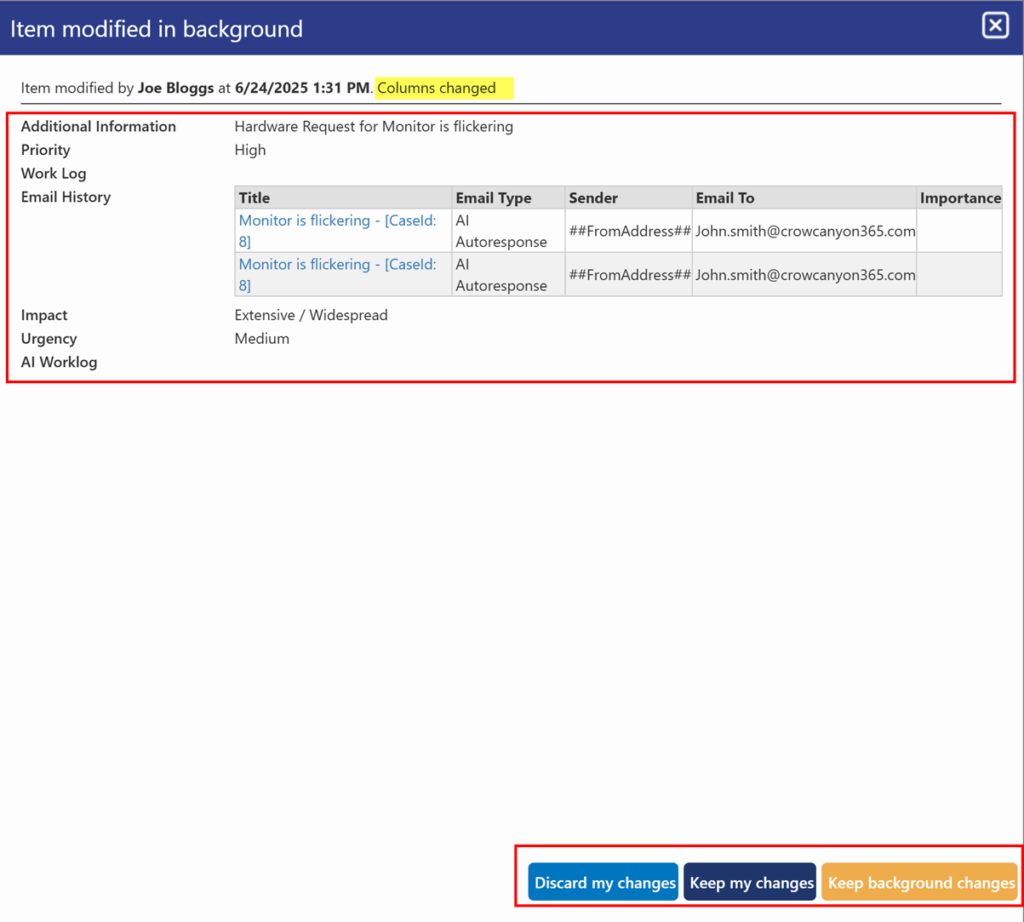Click AI Autoresponse in second email row
The image size is (1024, 922).
click(x=501, y=274)
